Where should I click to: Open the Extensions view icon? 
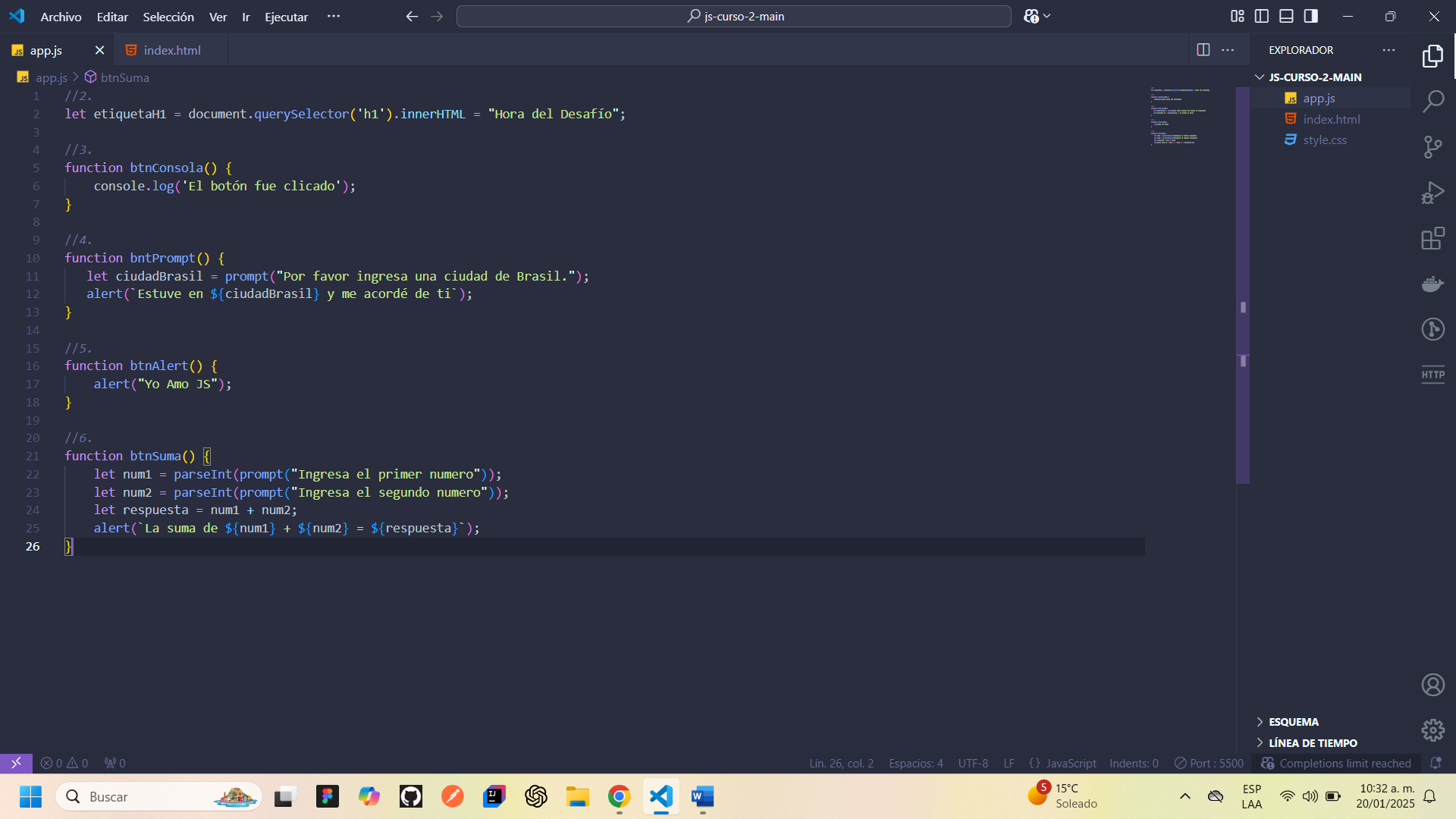pos(1432,238)
